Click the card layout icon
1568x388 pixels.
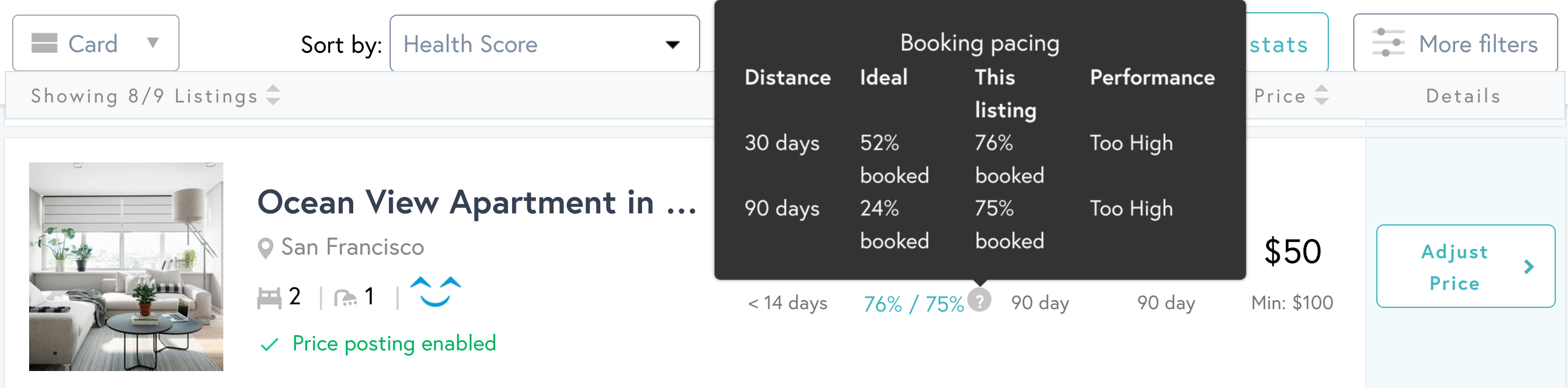pyautogui.click(x=44, y=43)
